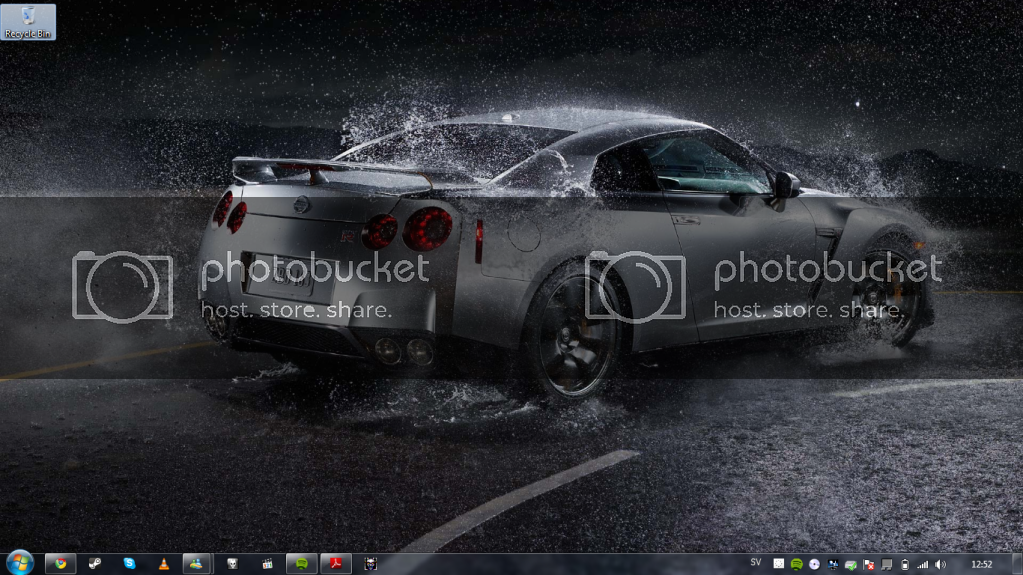The width and height of the screenshot is (1023, 575).
Task: Open the SV input language selector
Action: tap(755, 563)
